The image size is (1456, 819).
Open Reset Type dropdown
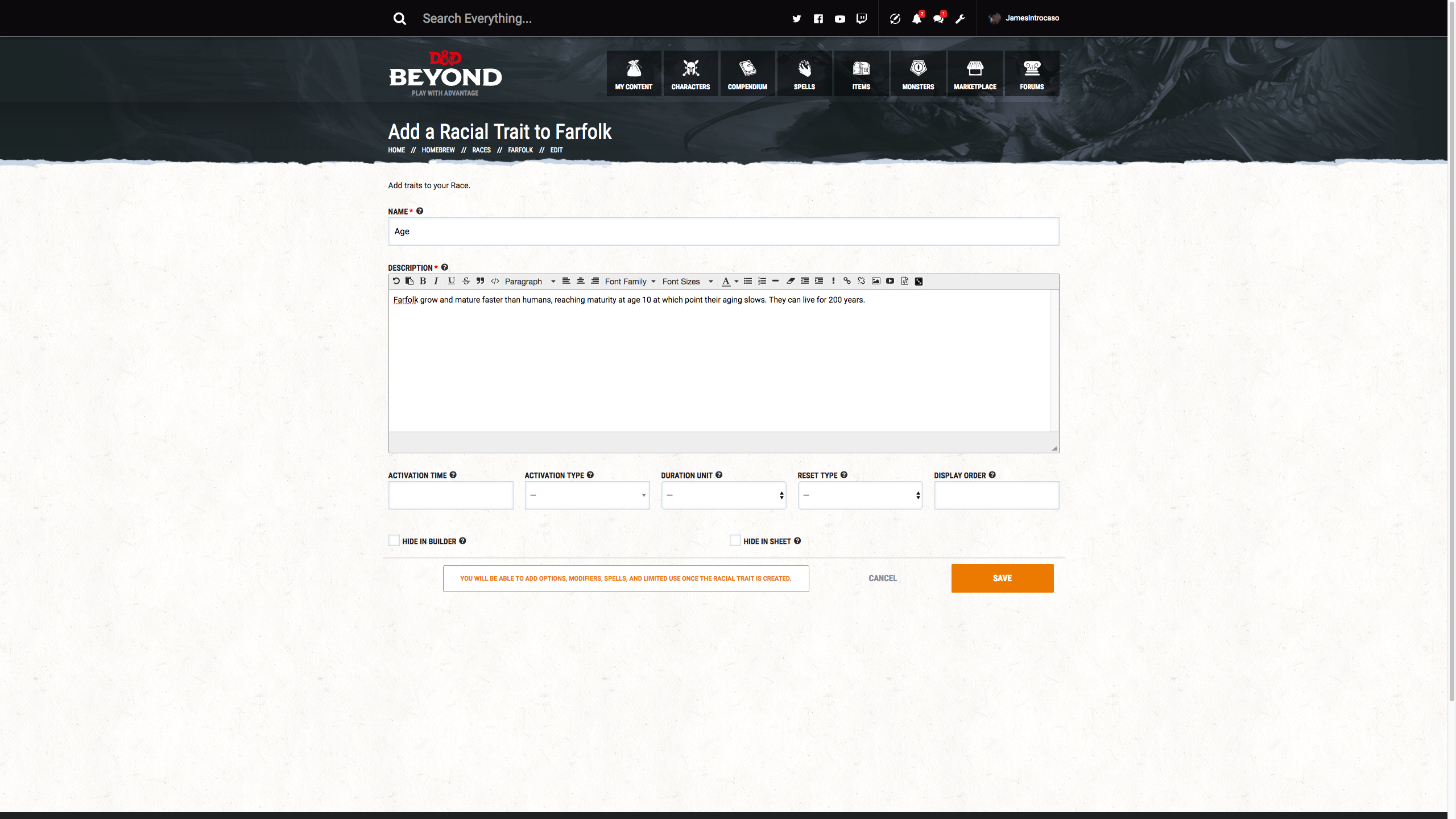[x=860, y=495]
